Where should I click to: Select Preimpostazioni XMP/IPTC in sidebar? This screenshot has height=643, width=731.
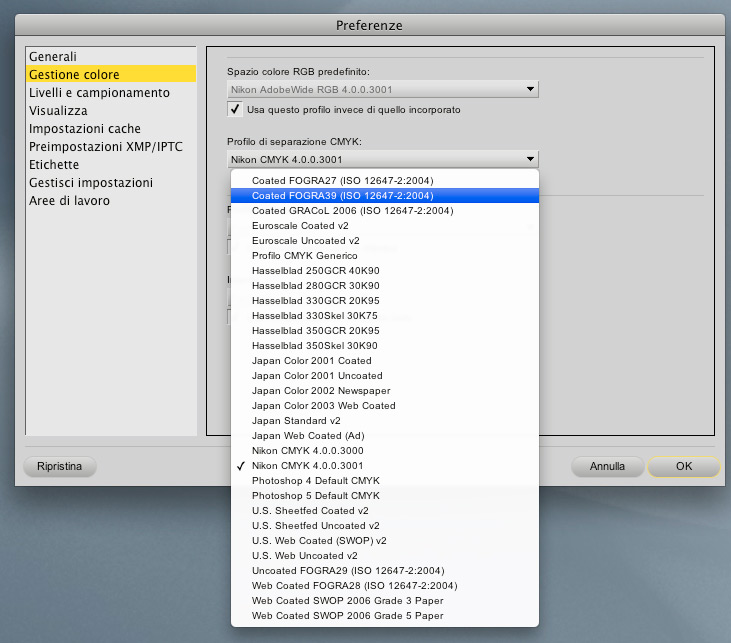click(111, 146)
